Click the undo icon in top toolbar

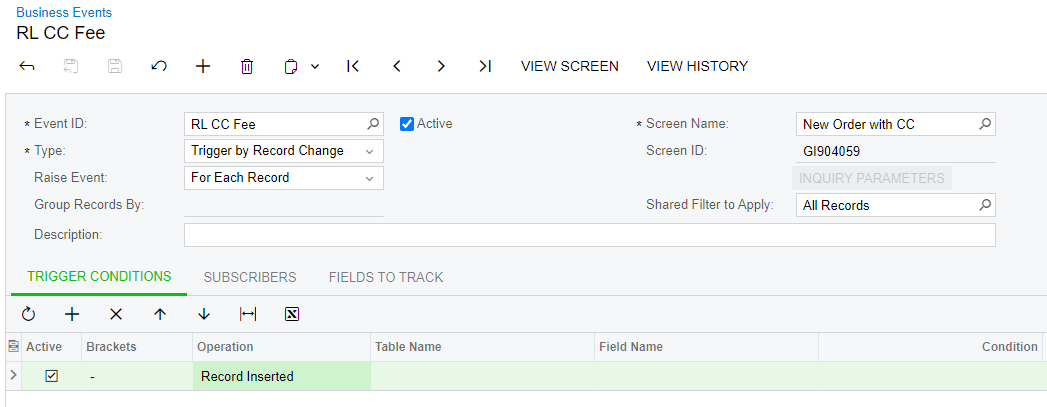(x=158, y=66)
